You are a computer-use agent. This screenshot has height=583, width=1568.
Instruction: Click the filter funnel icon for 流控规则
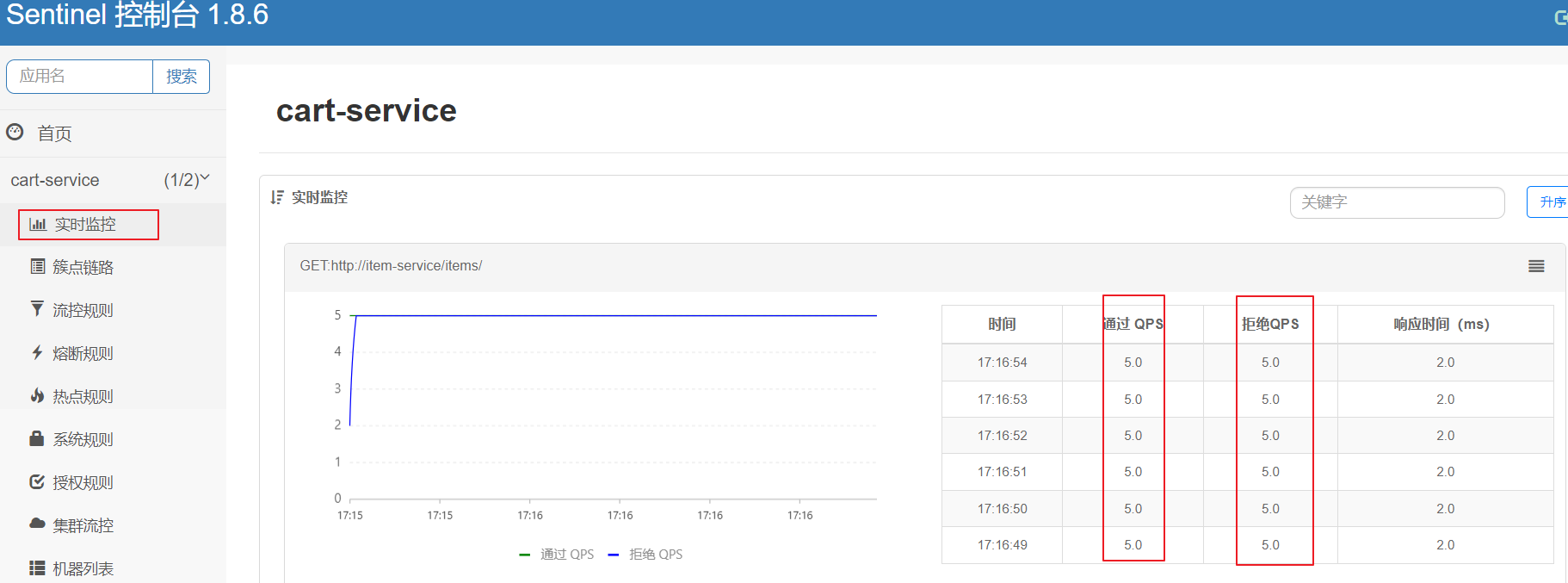coord(37,309)
